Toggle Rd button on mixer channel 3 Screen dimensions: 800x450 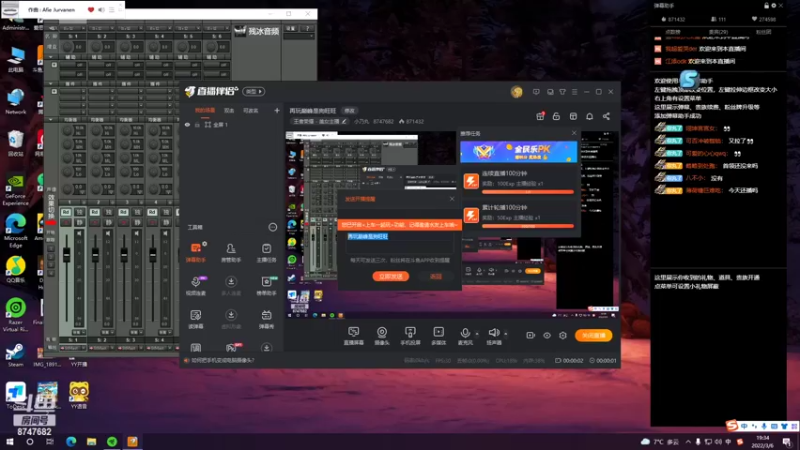[x=123, y=212]
